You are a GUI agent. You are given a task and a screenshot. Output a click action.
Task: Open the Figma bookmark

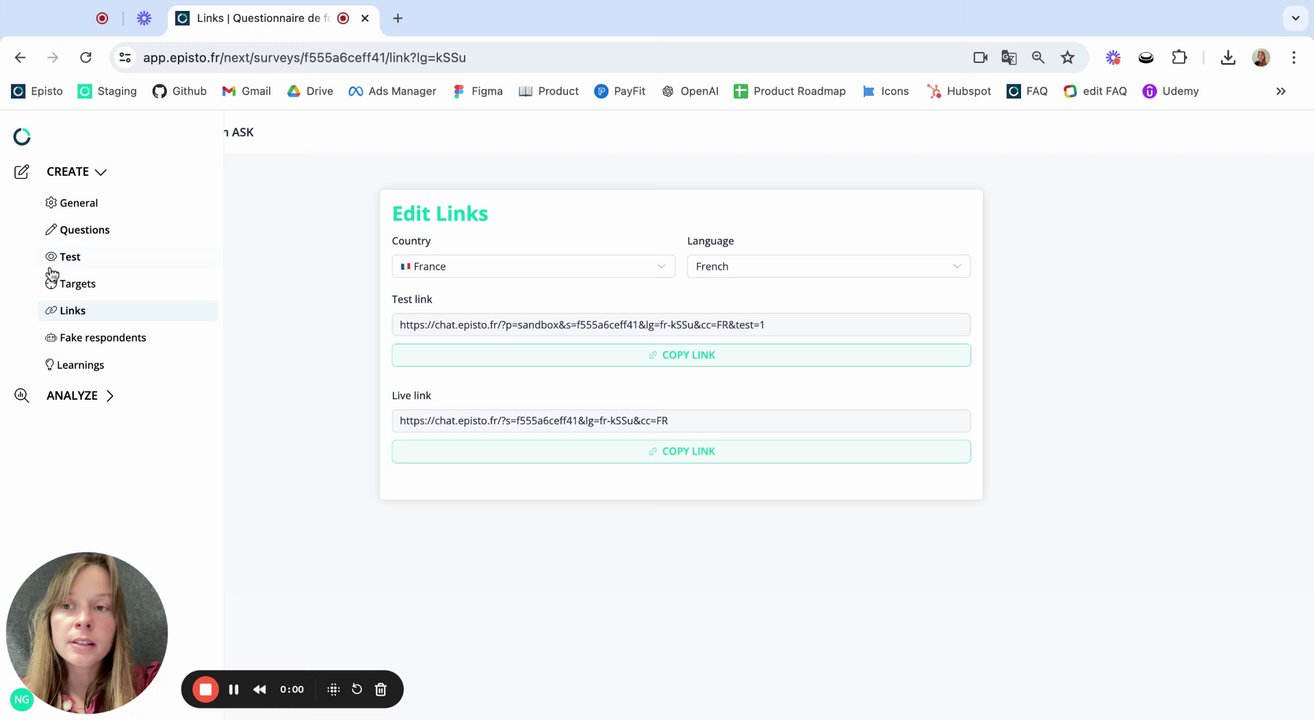(478, 91)
